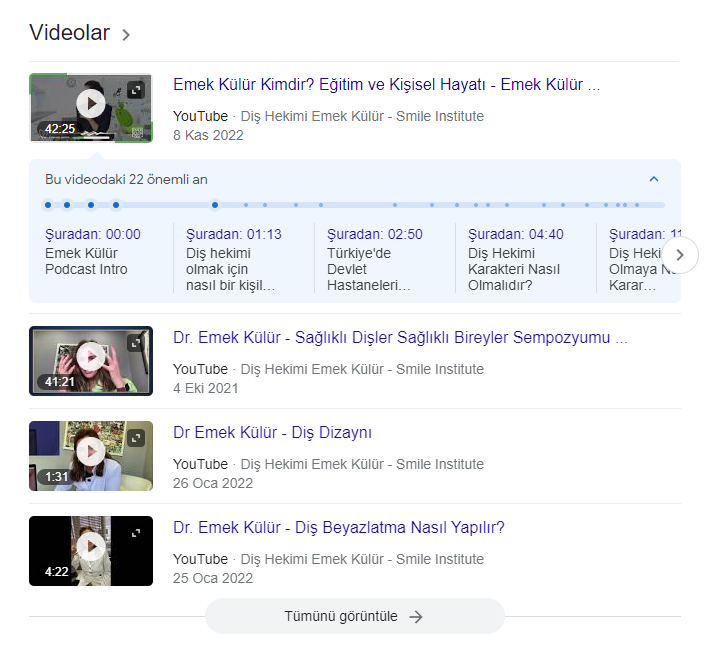Expand preview icon on 4:22 video thumbnail
Image resolution: width=712 pixels, height=650 pixels.
(136, 533)
